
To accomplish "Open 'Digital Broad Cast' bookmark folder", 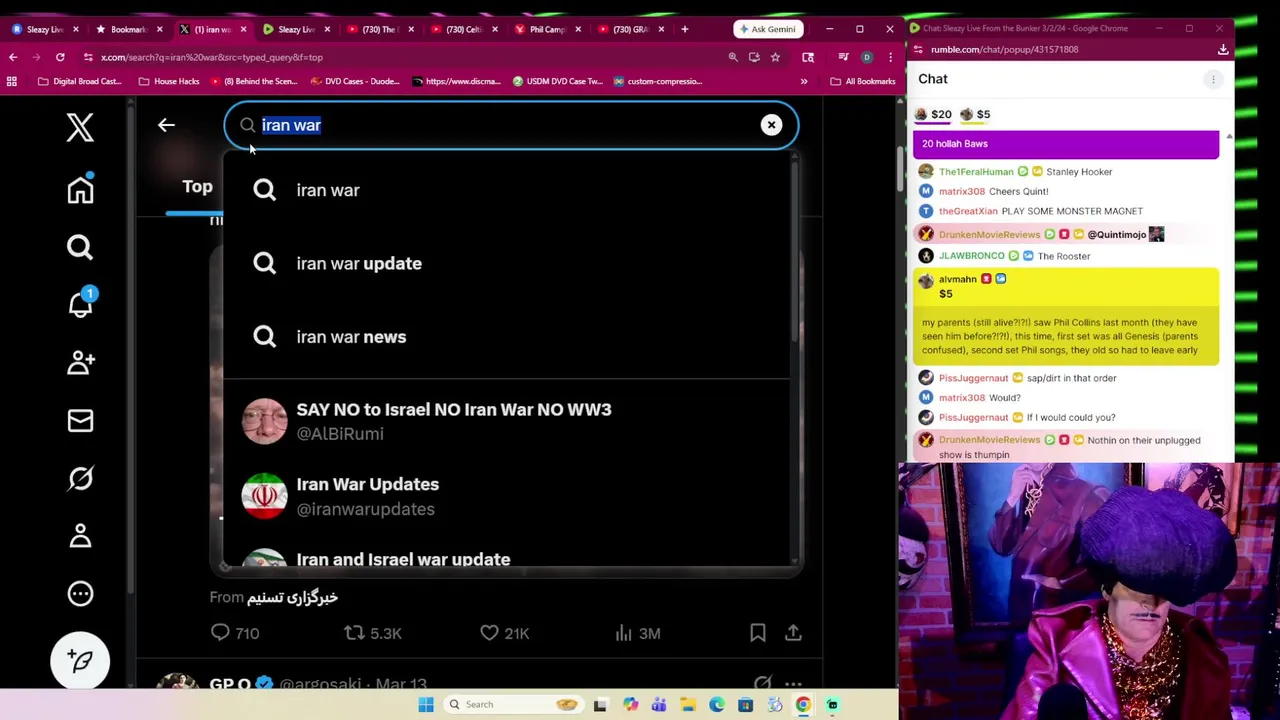I will point(79,81).
